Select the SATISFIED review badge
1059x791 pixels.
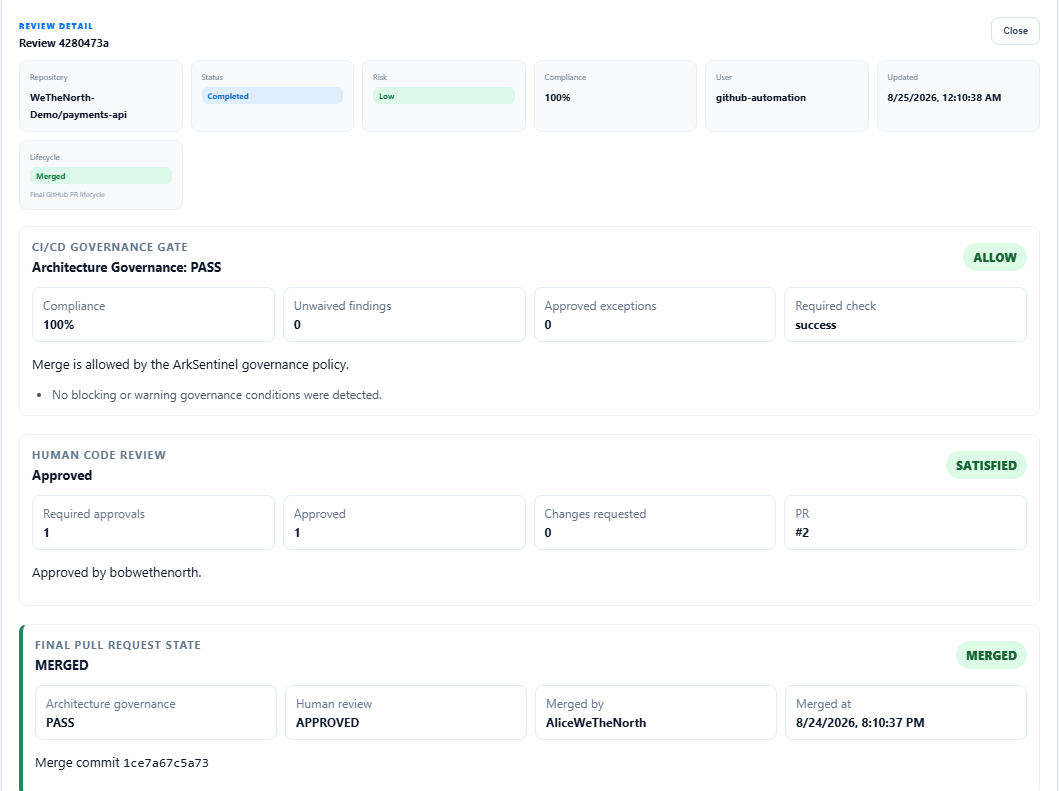[985, 465]
